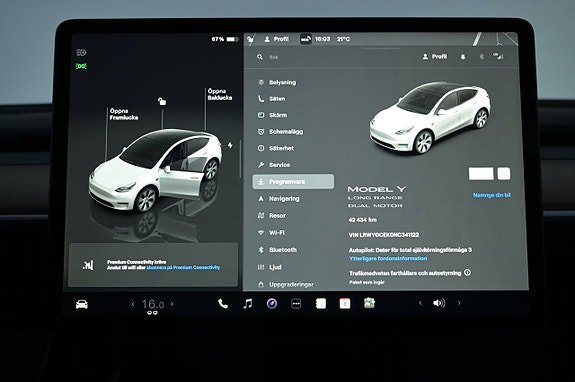Open the Navigering settings
Viewport: 575px width, 382px height.
(x=279, y=199)
